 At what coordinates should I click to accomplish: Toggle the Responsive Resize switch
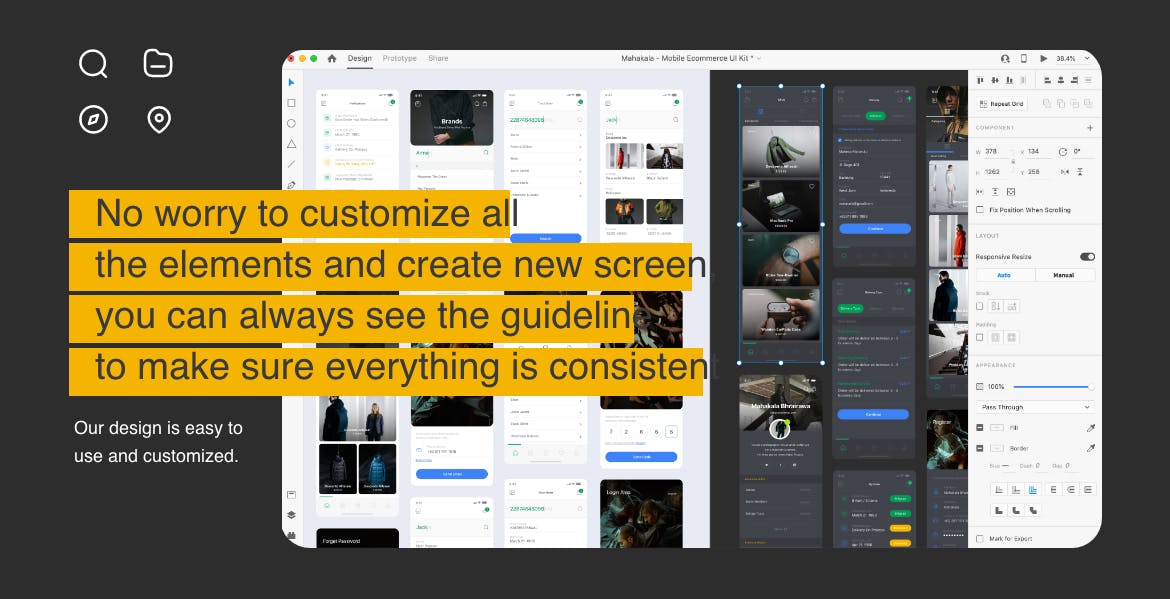click(x=1087, y=257)
